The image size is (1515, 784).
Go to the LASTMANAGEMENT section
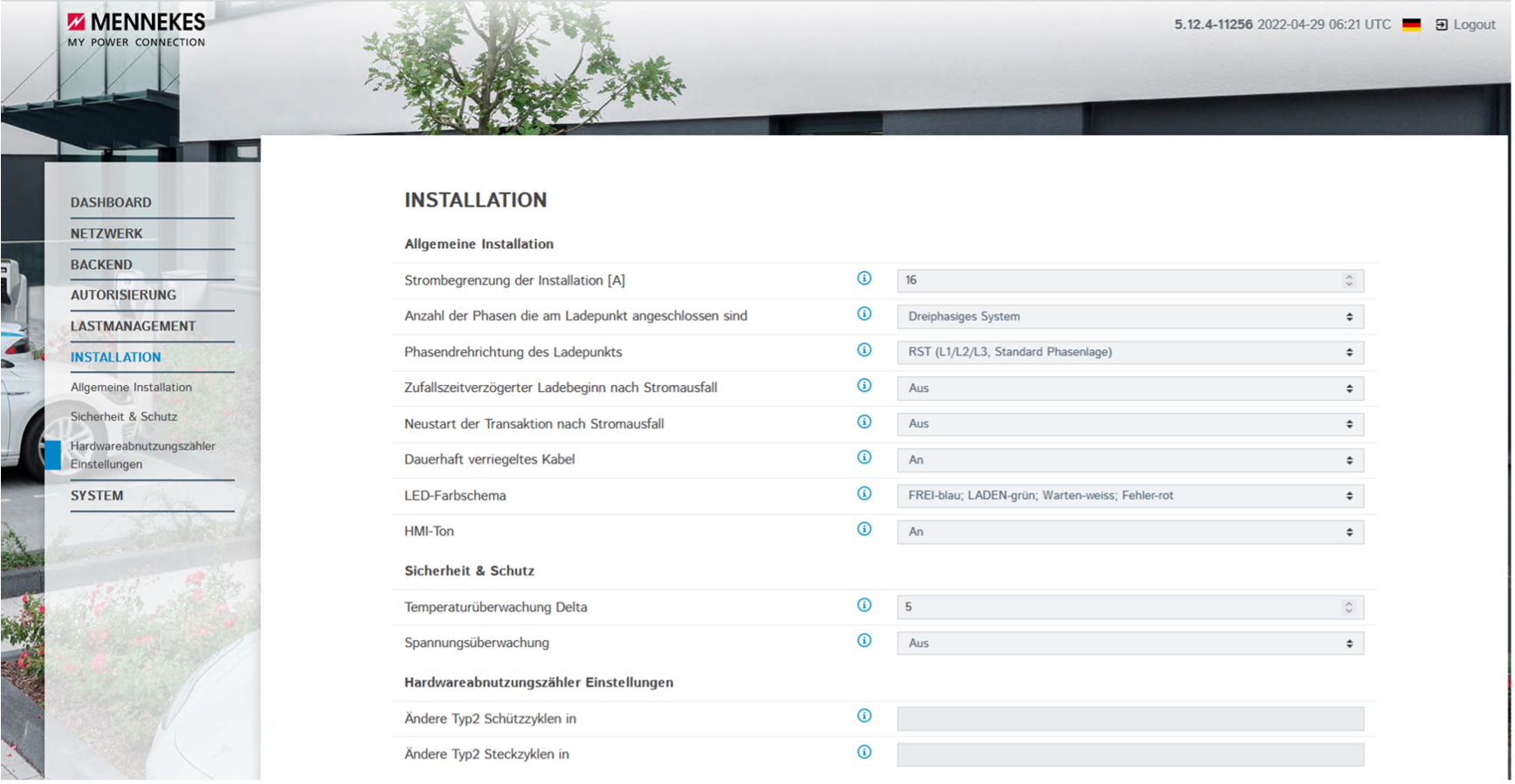[x=133, y=327]
